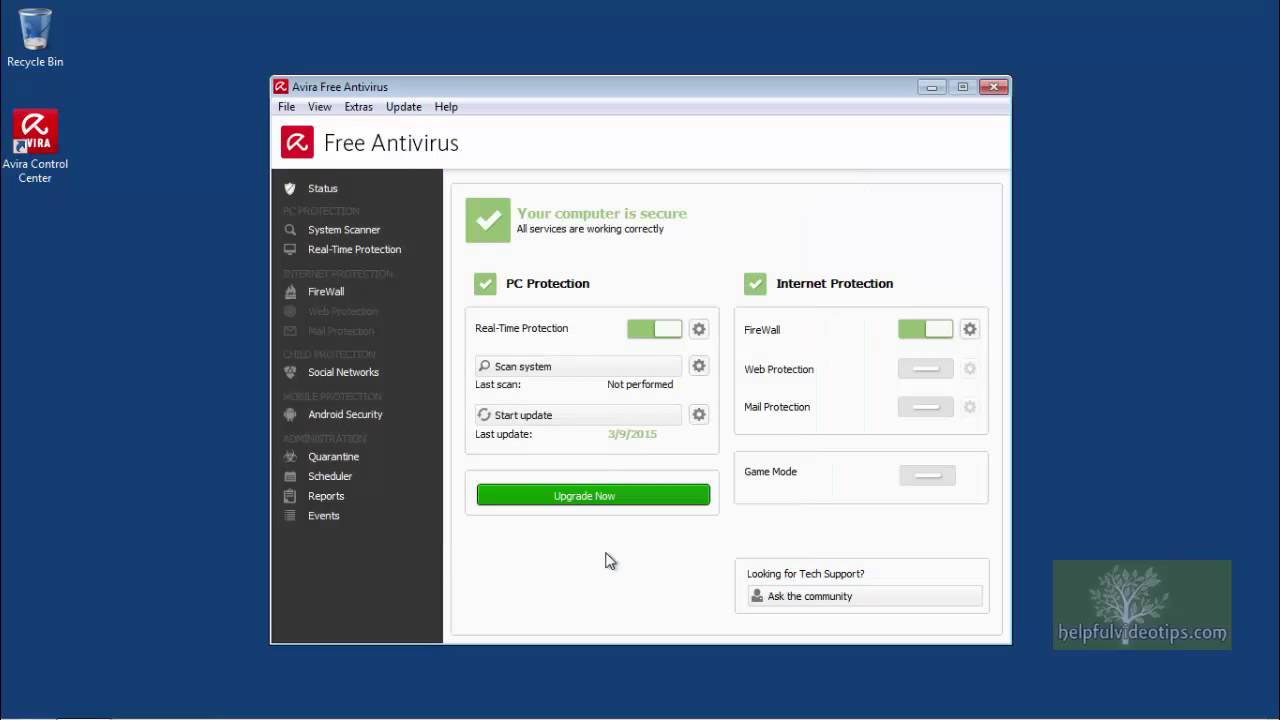Click the green Upgrade Now button
This screenshot has width=1280, height=720.
(593, 495)
